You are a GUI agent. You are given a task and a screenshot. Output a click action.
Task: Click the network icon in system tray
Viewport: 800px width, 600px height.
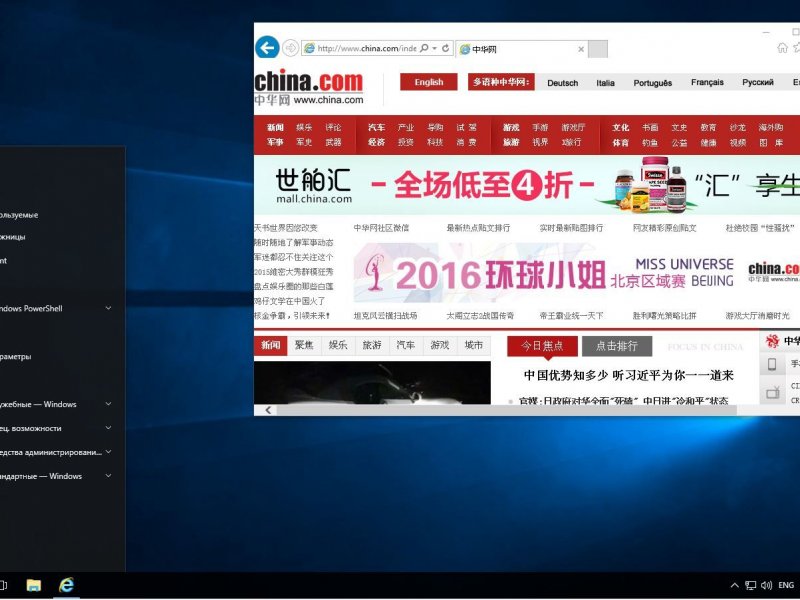751,585
